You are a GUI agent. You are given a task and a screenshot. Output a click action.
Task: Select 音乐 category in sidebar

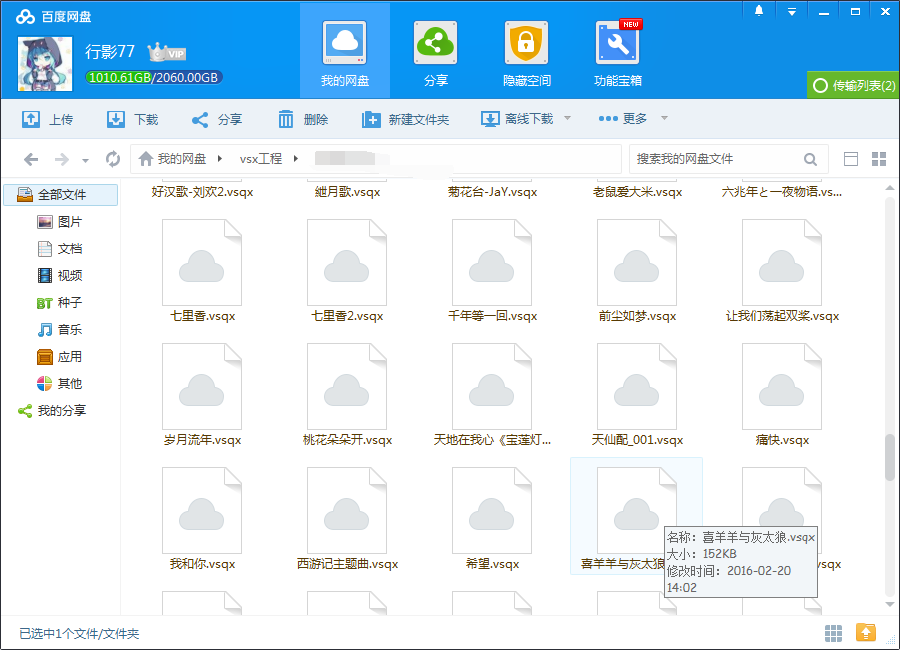click(x=60, y=330)
